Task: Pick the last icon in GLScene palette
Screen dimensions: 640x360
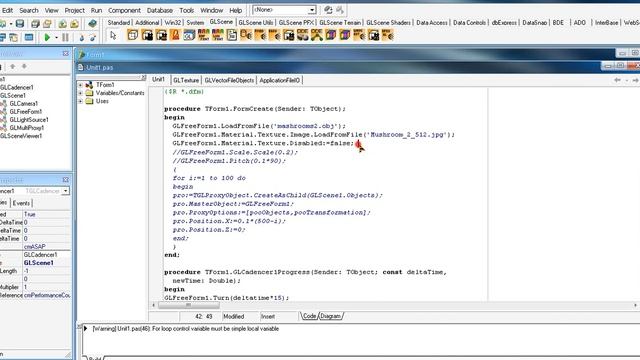Action: pos(387,36)
